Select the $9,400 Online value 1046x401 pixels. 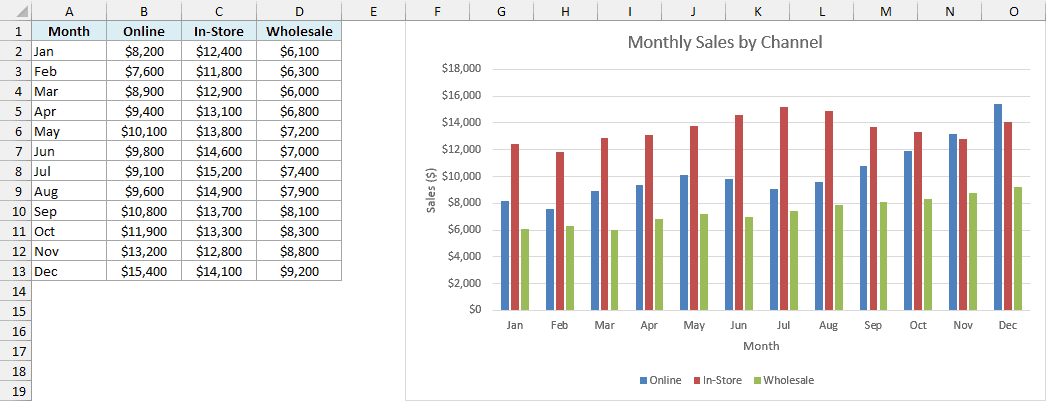pyautogui.click(x=144, y=111)
